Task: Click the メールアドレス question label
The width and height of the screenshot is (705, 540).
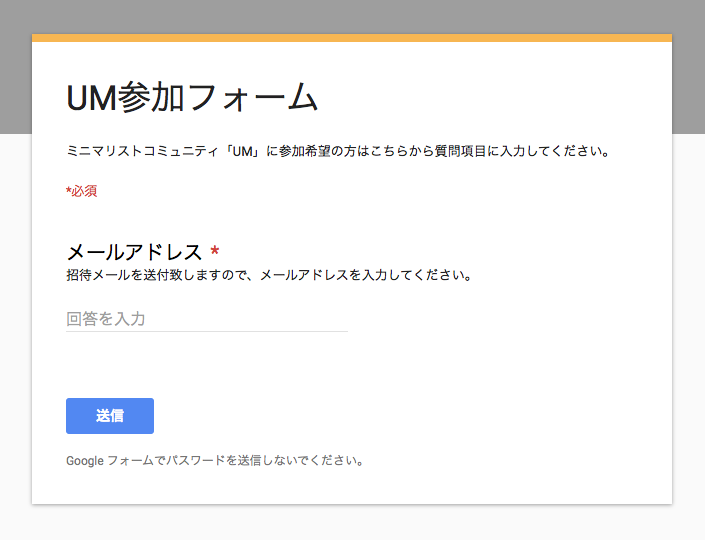Action: point(134,252)
